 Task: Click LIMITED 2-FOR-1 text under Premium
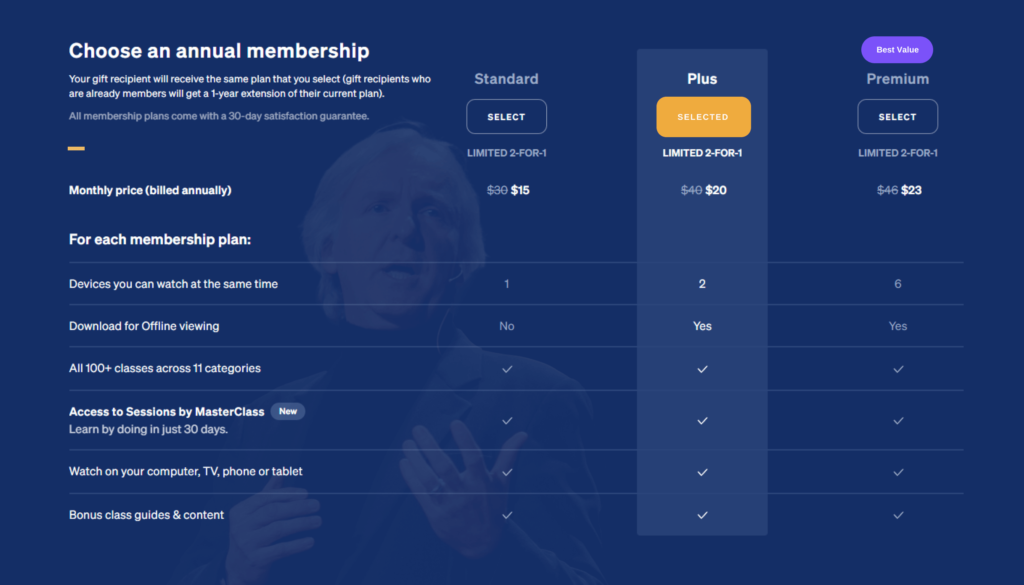897,153
